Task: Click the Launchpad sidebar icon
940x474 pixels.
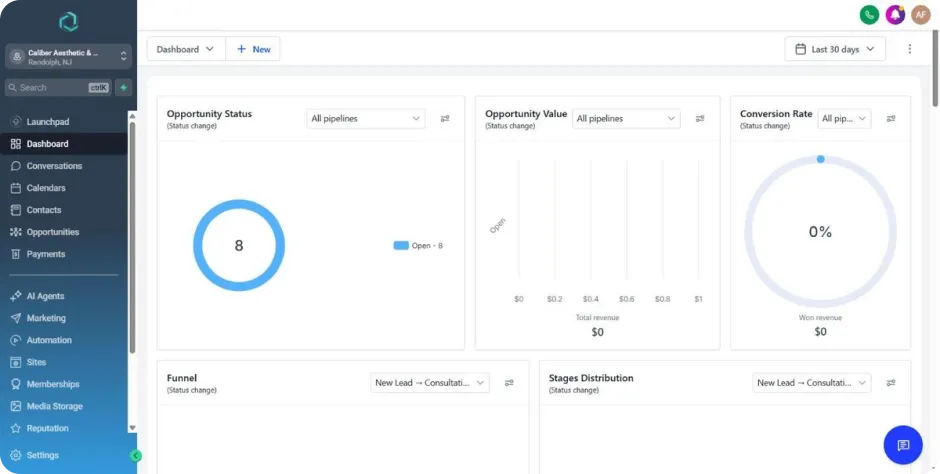Action: (16, 122)
